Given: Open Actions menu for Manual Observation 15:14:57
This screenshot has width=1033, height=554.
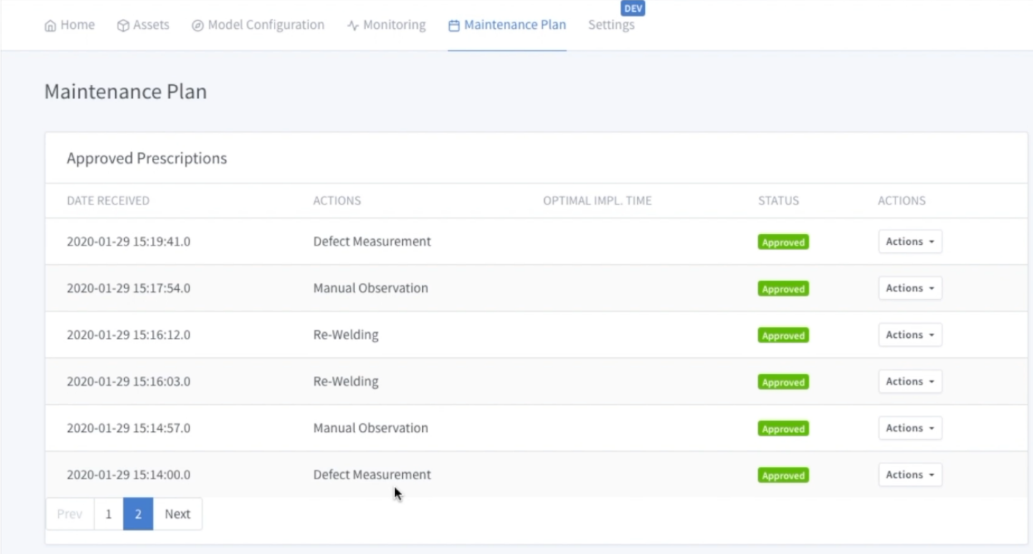Looking at the screenshot, I should pos(910,428).
